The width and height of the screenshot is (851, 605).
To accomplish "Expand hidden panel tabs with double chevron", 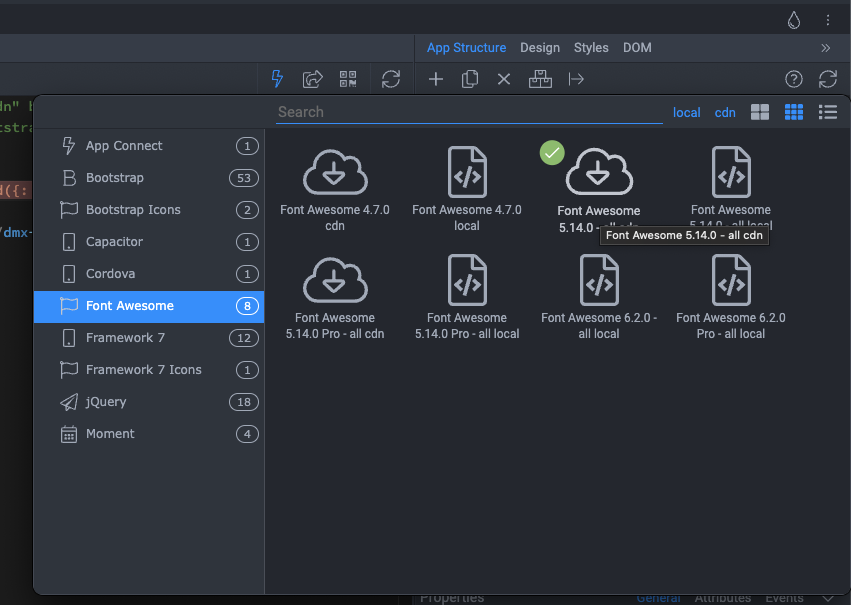I will 826,48.
